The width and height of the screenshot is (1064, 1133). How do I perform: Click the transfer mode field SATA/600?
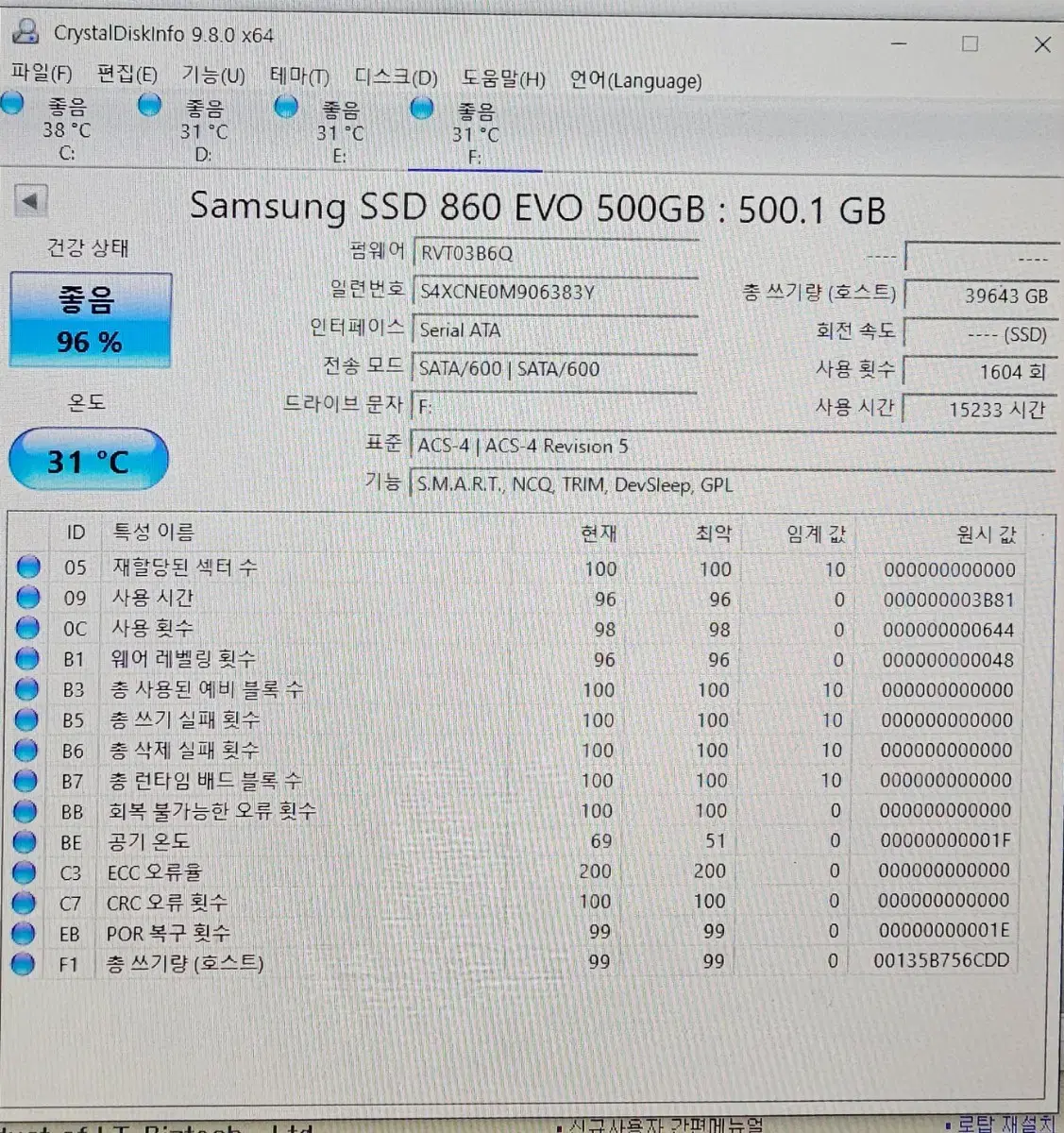[x=554, y=368]
